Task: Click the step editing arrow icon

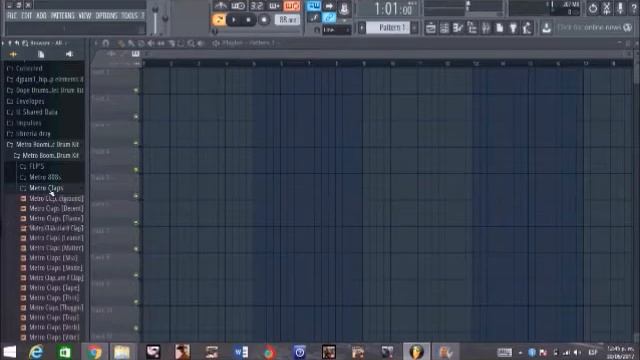Action: click(329, 6)
